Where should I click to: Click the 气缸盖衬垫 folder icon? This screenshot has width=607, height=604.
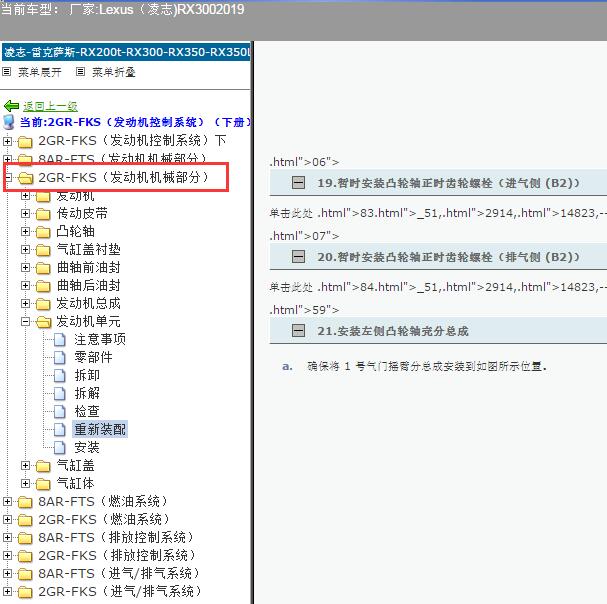point(43,250)
